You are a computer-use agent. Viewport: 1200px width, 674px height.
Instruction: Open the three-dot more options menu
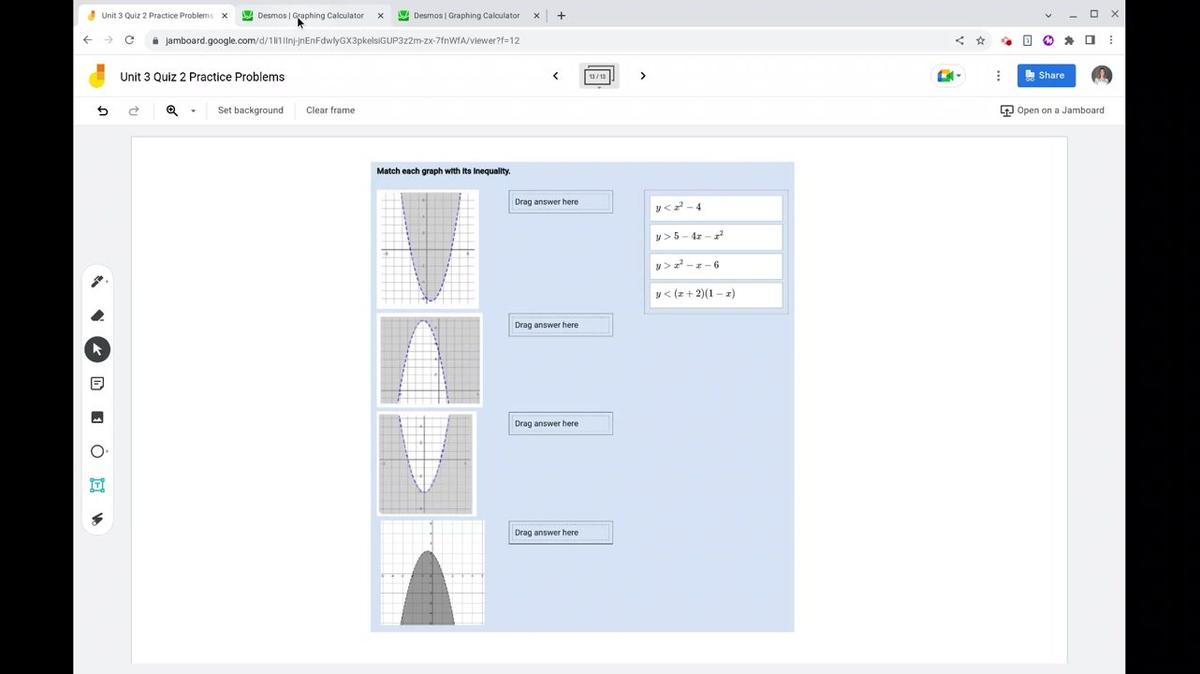[997, 75]
